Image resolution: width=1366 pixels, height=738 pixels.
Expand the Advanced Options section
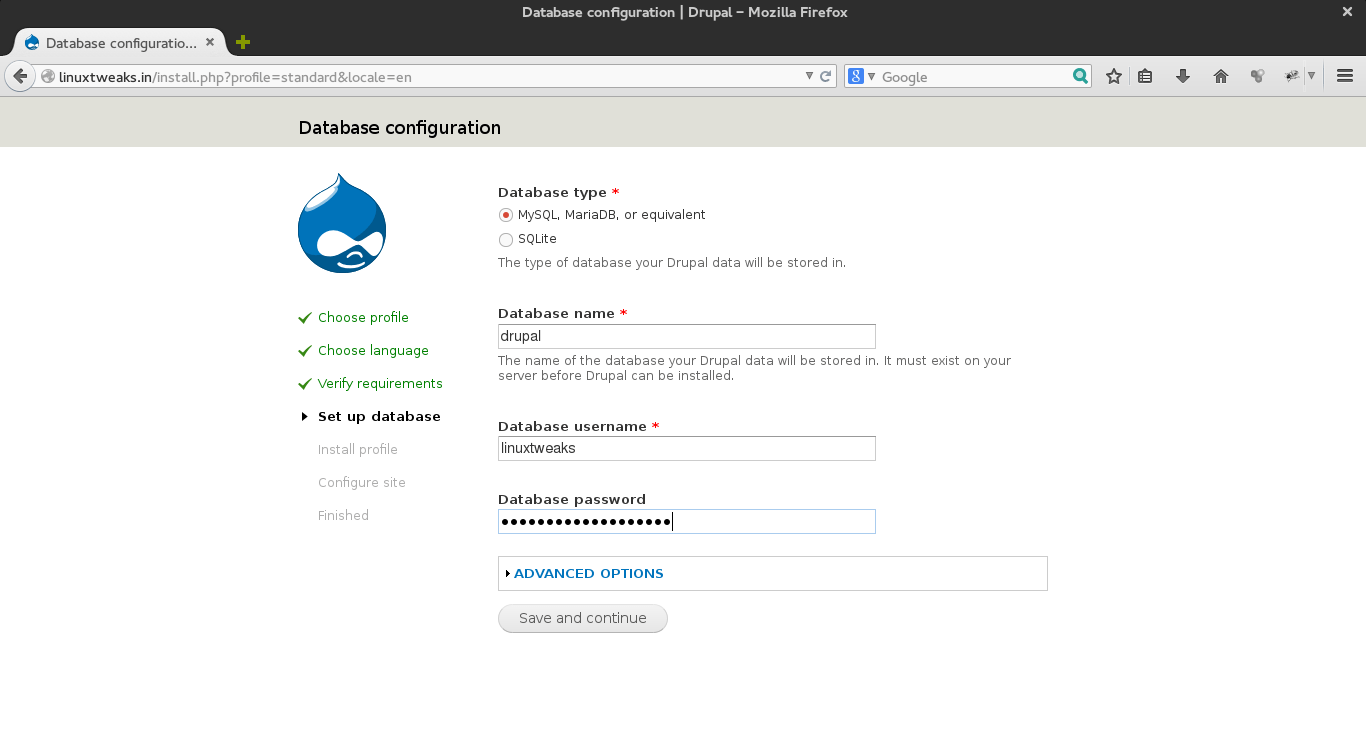[588, 573]
